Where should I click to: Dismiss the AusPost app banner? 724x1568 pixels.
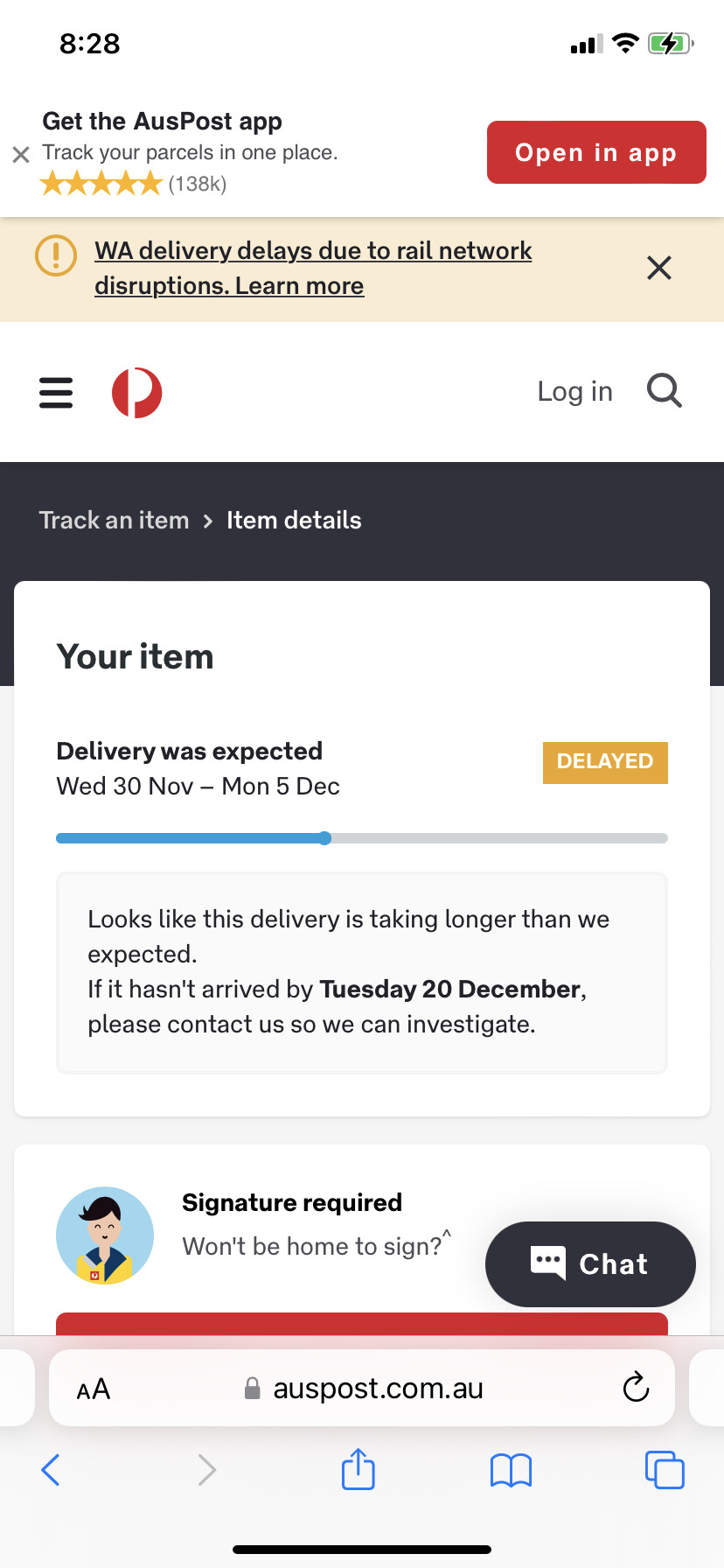[21, 155]
